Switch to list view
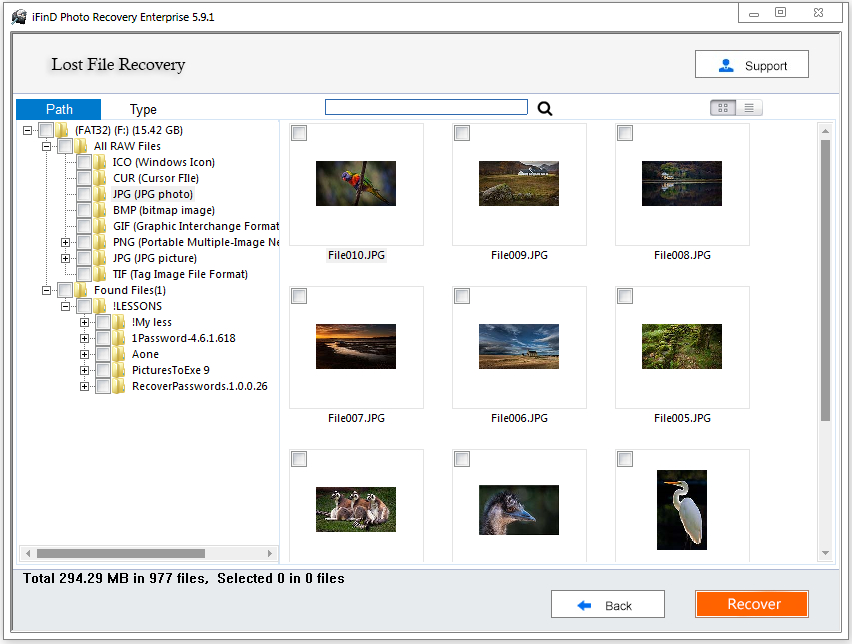This screenshot has width=852, height=644. tap(749, 108)
